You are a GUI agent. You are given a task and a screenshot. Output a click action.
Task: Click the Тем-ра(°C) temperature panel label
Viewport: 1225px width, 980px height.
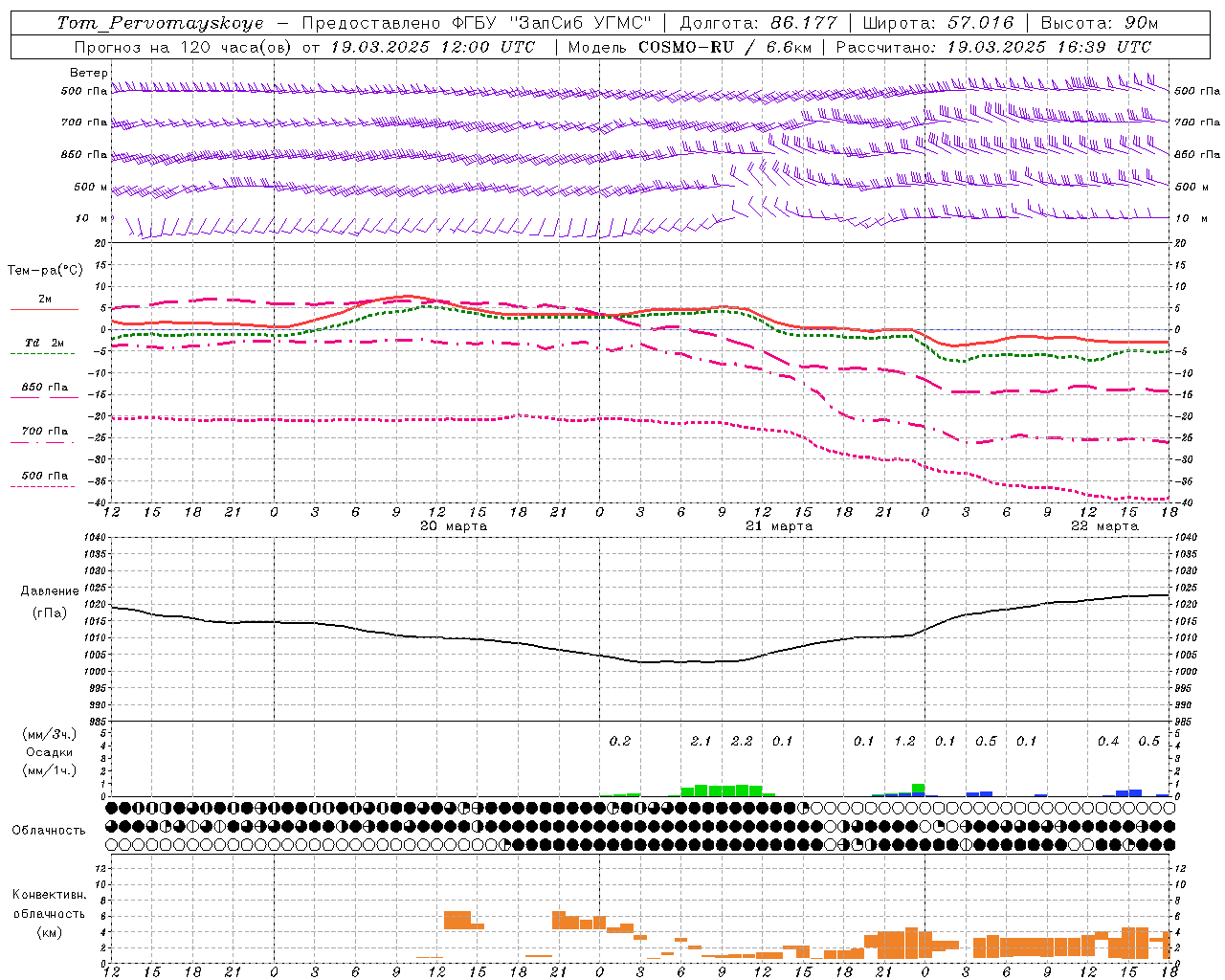point(45,271)
